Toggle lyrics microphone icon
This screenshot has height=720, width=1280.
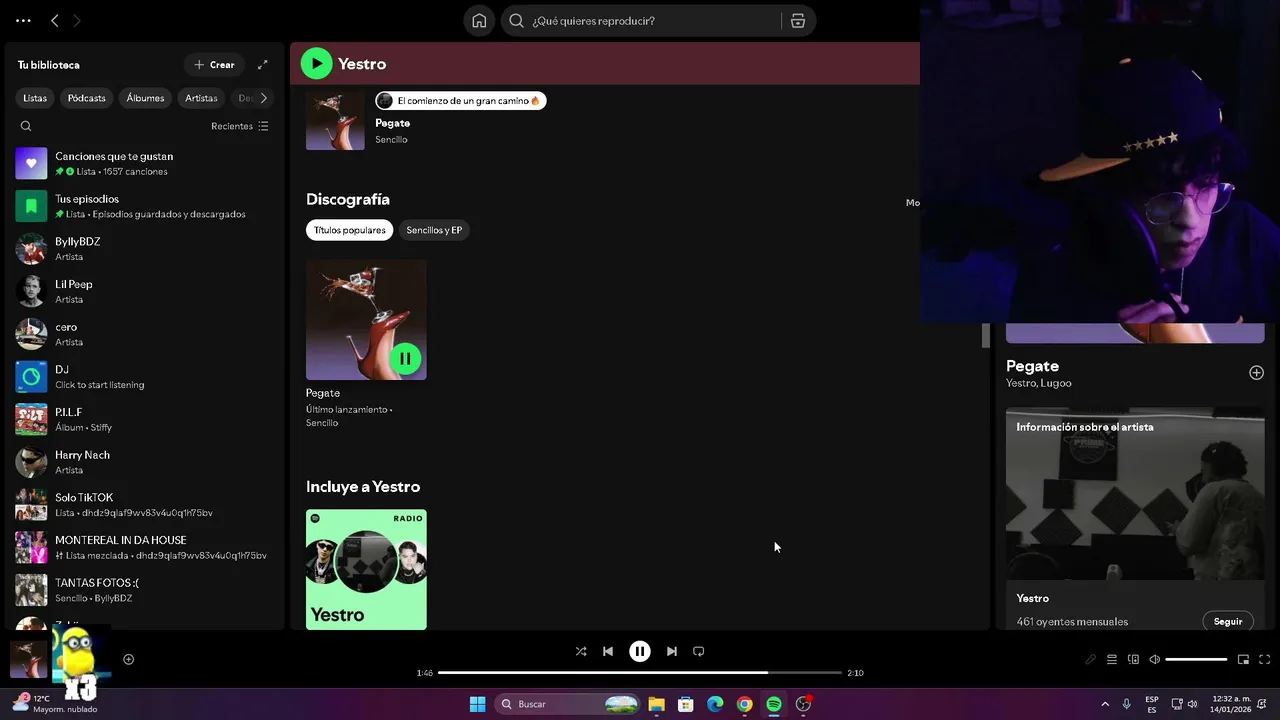1090,659
